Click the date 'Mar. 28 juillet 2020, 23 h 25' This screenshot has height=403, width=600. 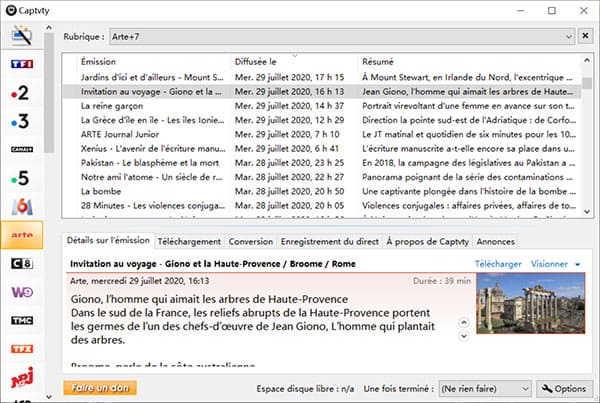(289, 163)
